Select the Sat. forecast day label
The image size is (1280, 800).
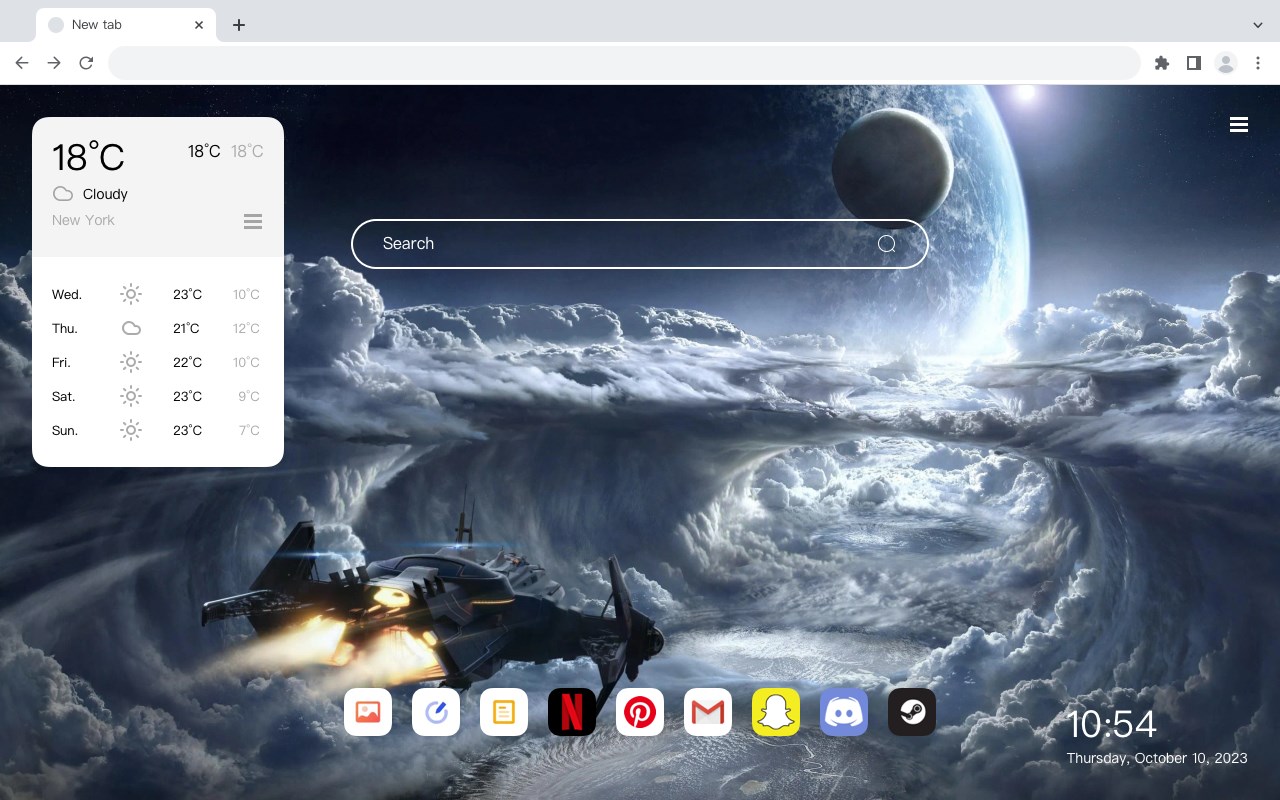click(x=64, y=396)
